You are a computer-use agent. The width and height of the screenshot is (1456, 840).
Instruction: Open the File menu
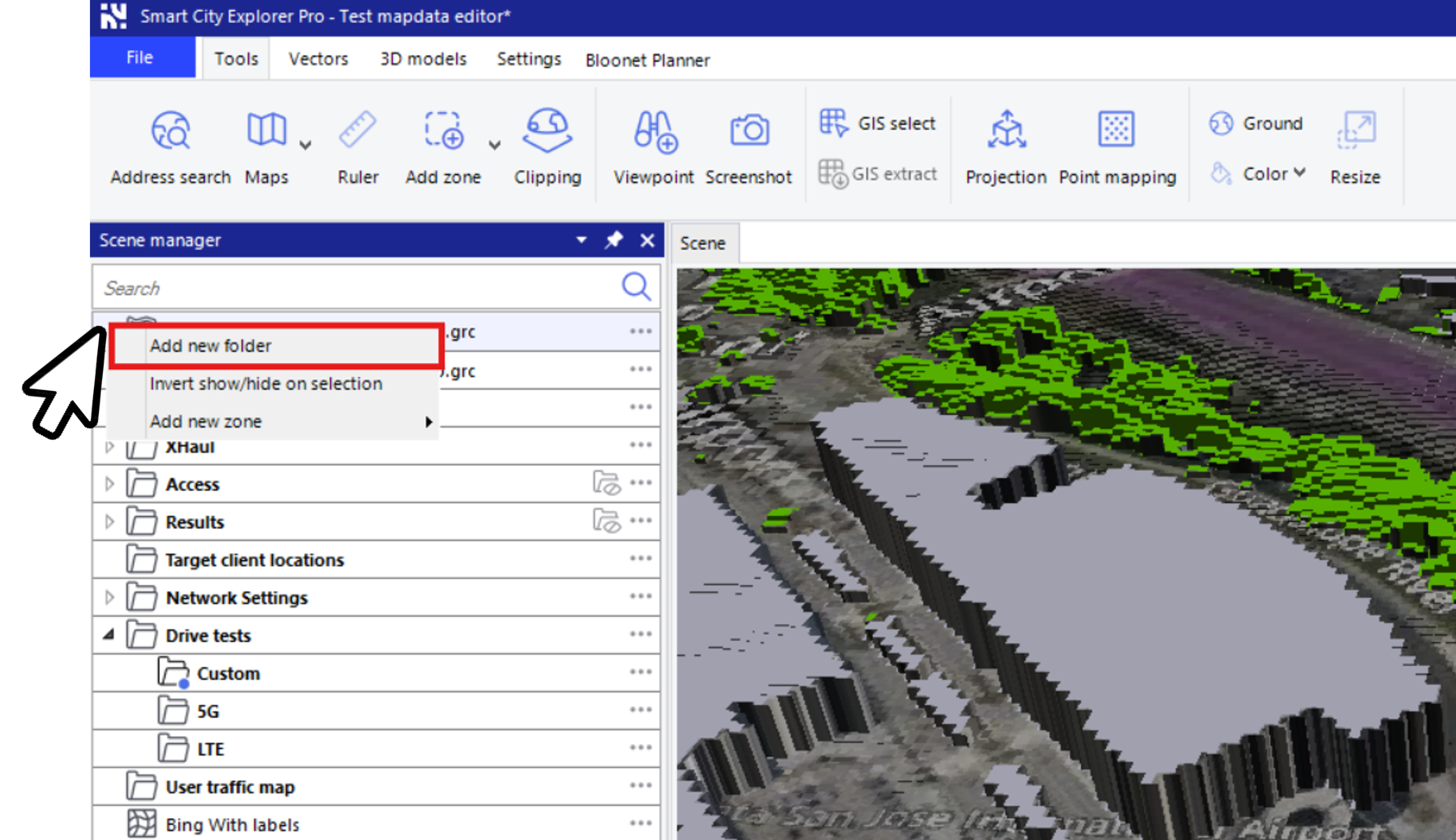(143, 57)
